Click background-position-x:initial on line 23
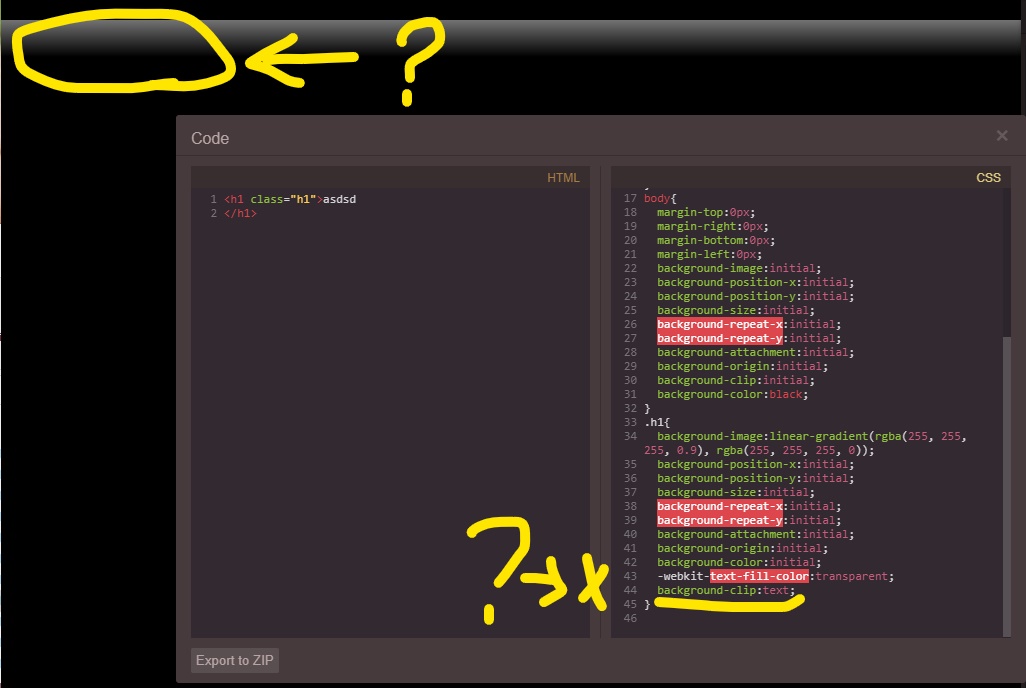Viewport: 1026px width, 688px height. pos(755,282)
